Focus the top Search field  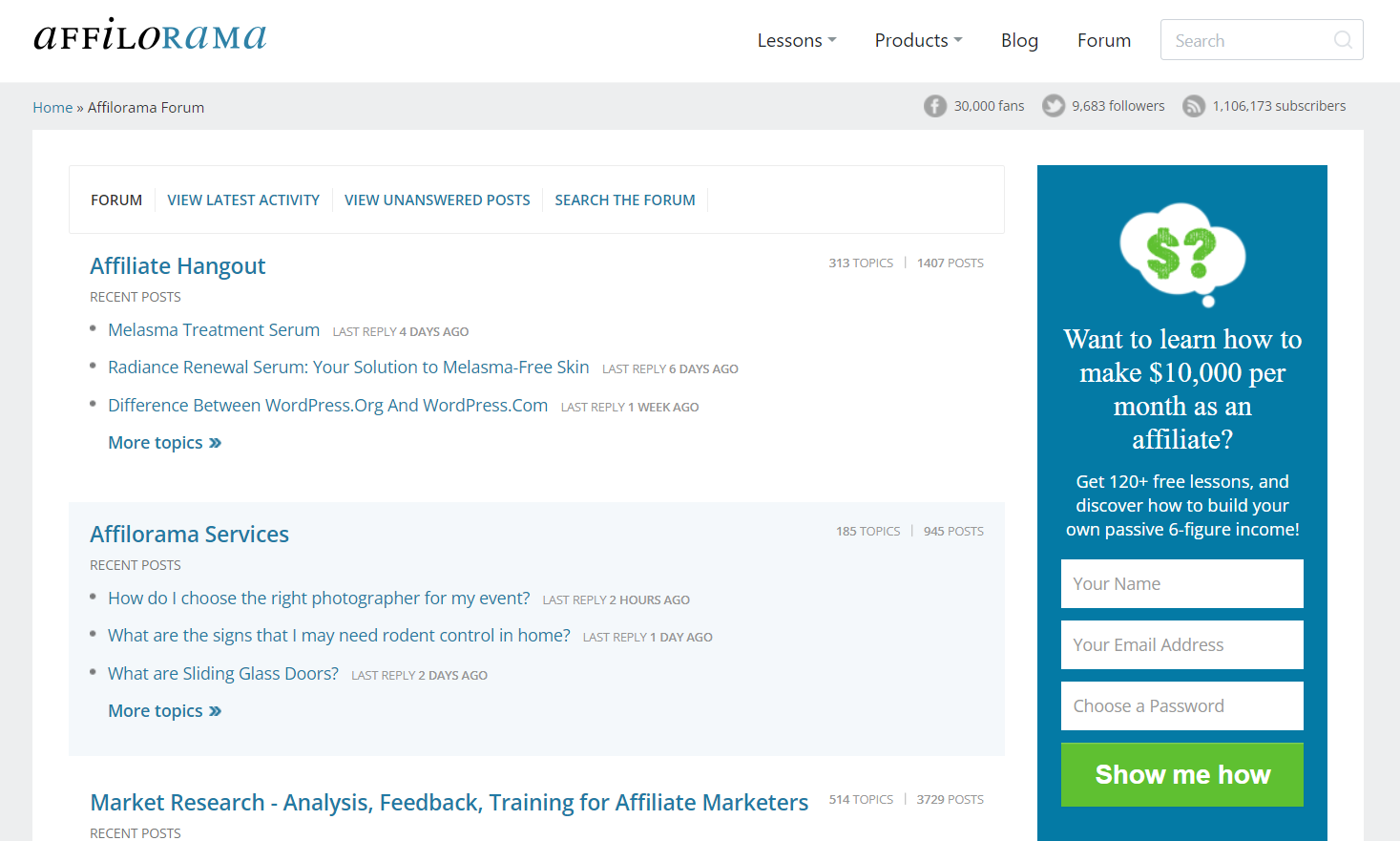coord(1262,40)
